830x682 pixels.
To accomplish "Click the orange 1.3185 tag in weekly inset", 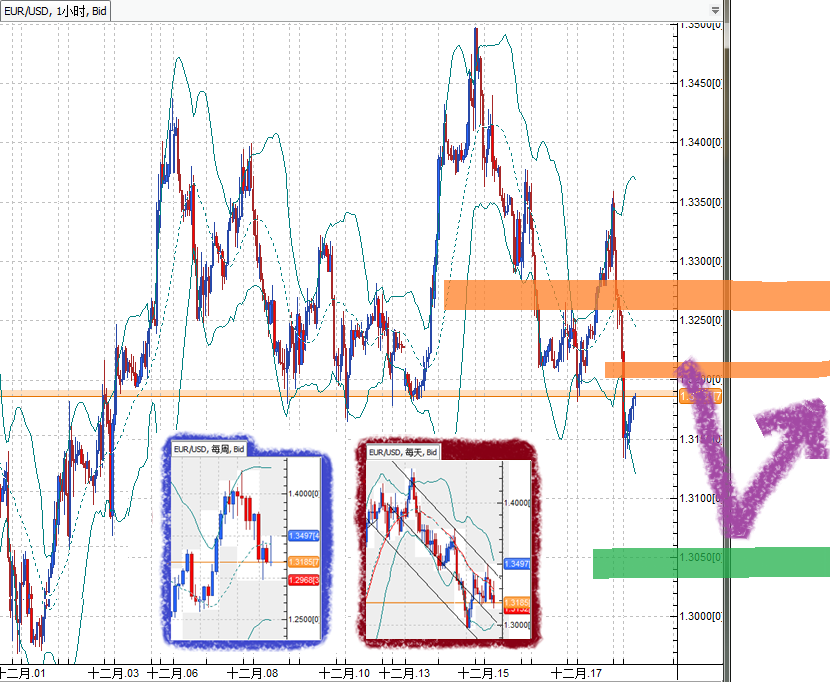I will click(304, 562).
